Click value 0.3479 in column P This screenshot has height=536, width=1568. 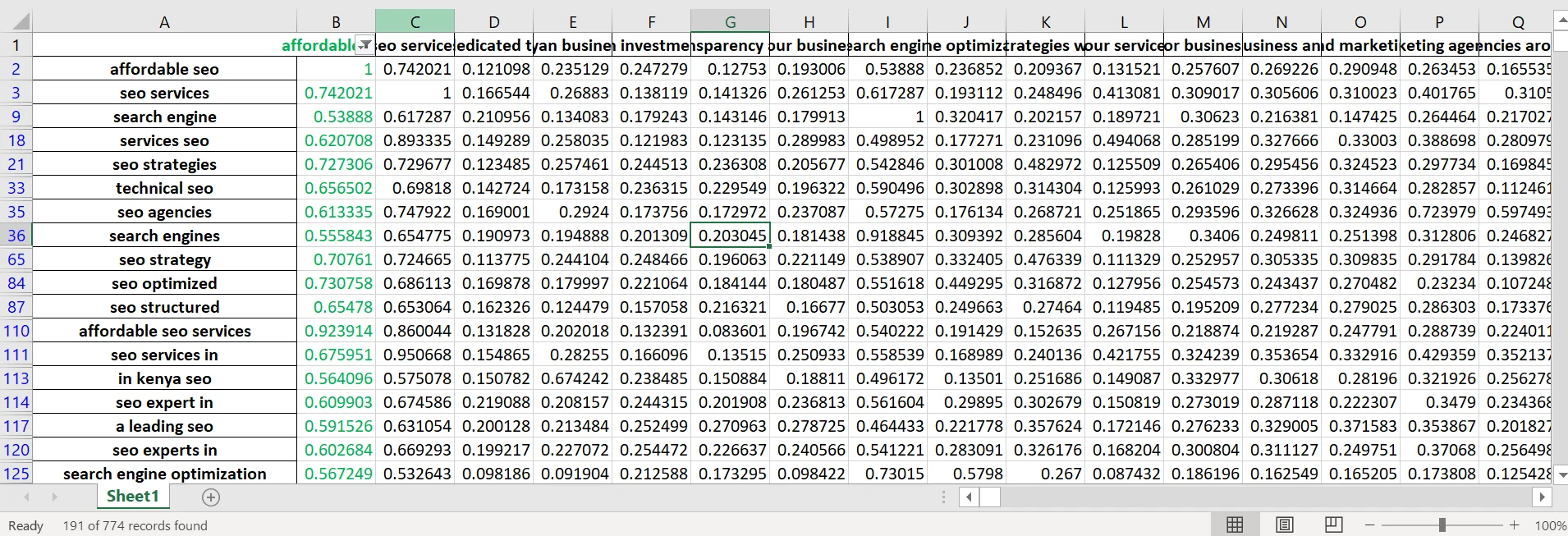1439,402
